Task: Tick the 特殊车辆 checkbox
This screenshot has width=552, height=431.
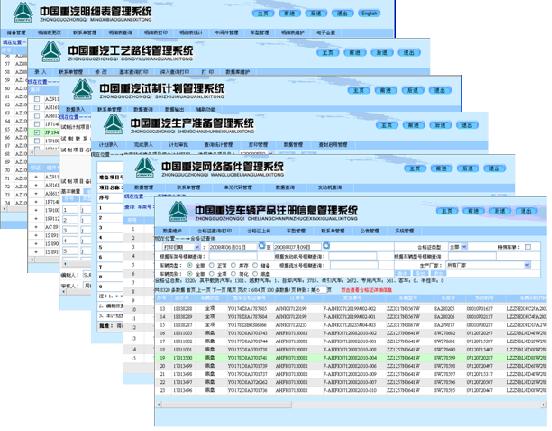Action: pyautogui.click(x=528, y=247)
